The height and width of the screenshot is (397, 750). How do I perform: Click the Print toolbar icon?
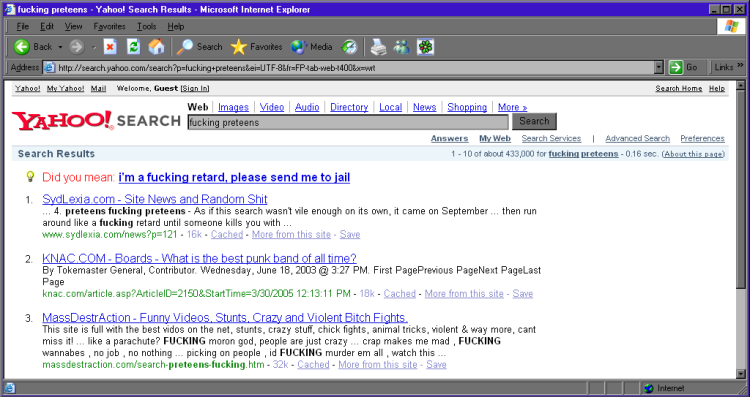[x=378, y=47]
